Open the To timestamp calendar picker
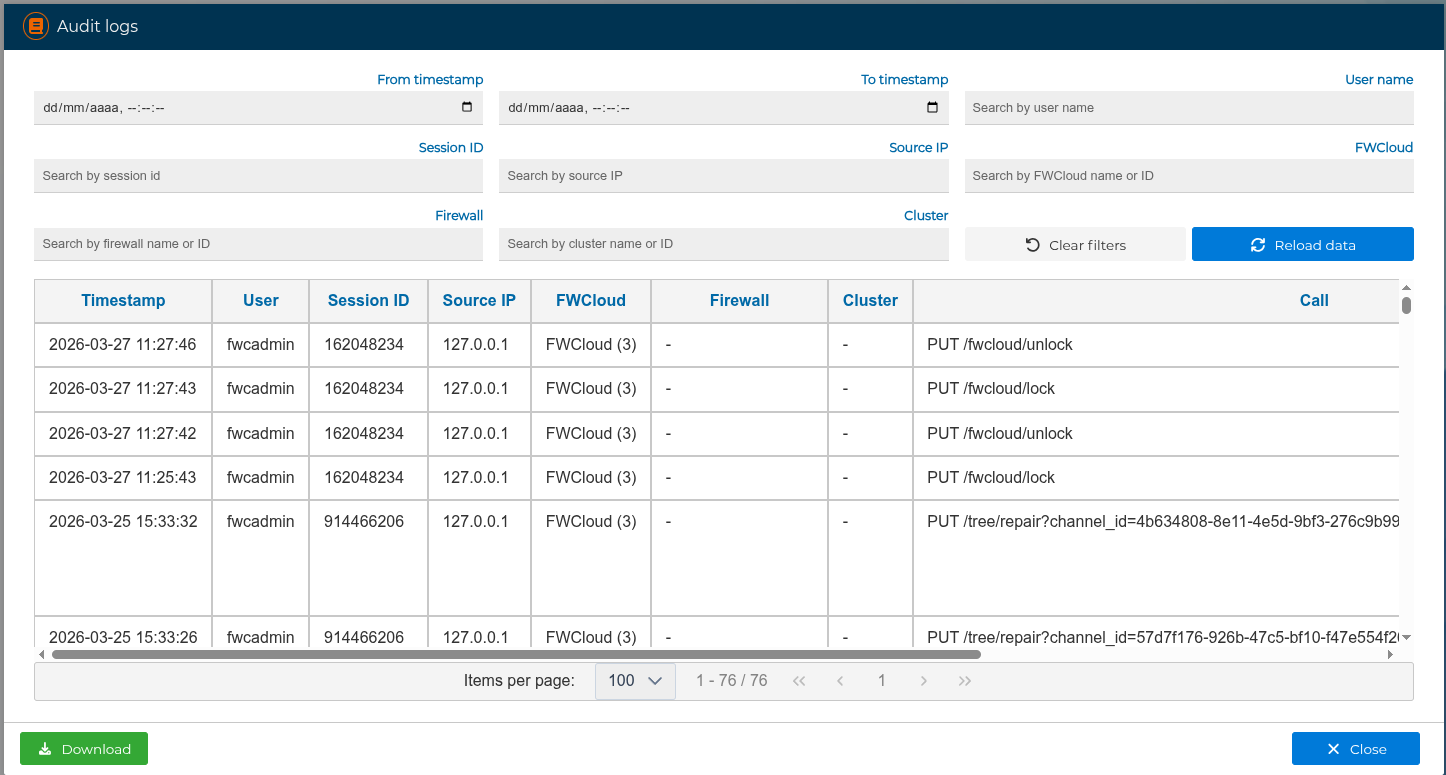 click(x=932, y=108)
